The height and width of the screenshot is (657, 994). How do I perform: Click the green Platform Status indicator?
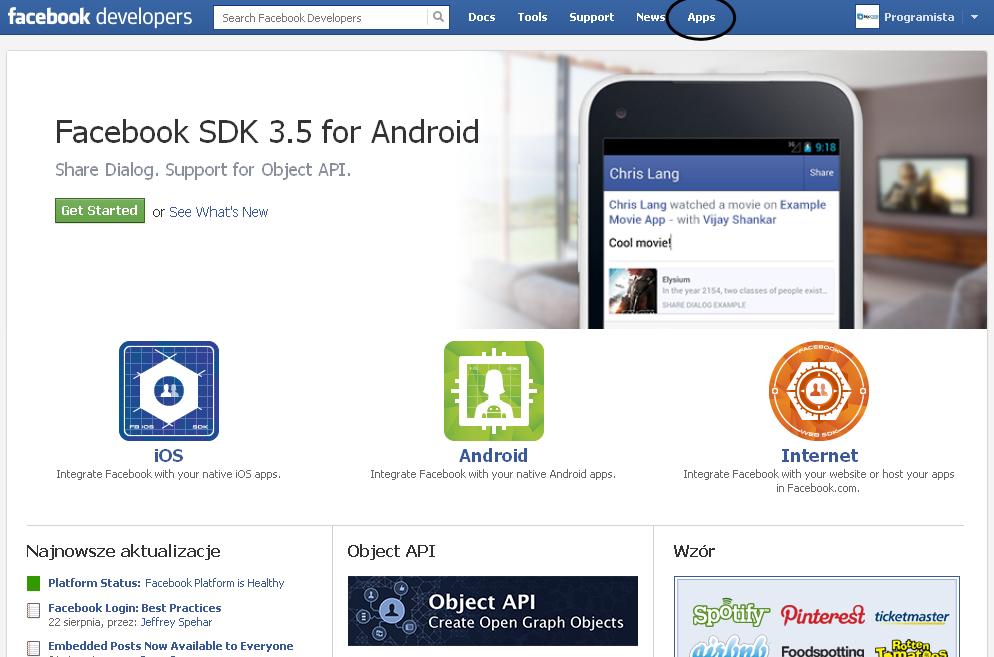point(34,583)
